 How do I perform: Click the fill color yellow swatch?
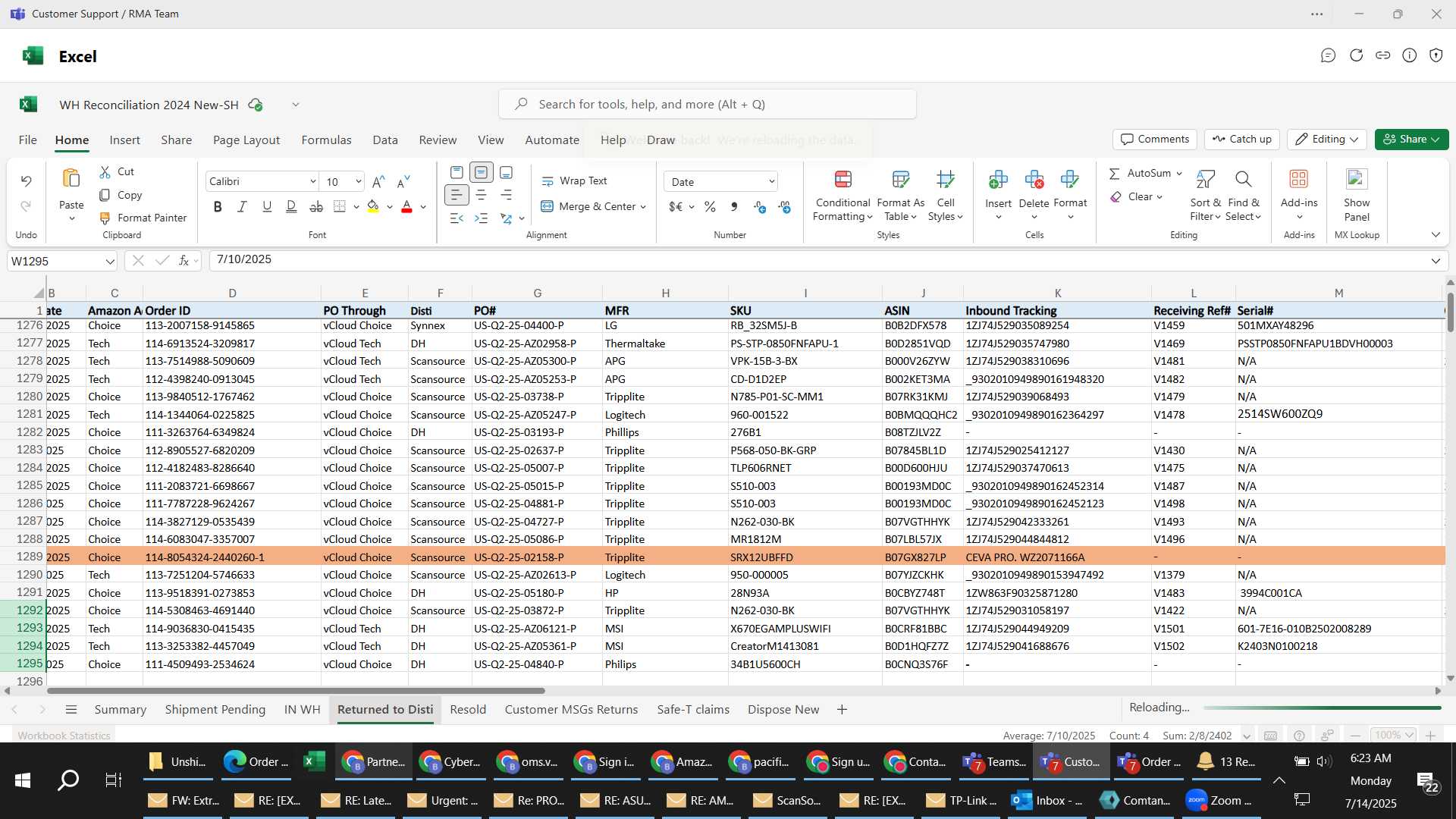372,206
